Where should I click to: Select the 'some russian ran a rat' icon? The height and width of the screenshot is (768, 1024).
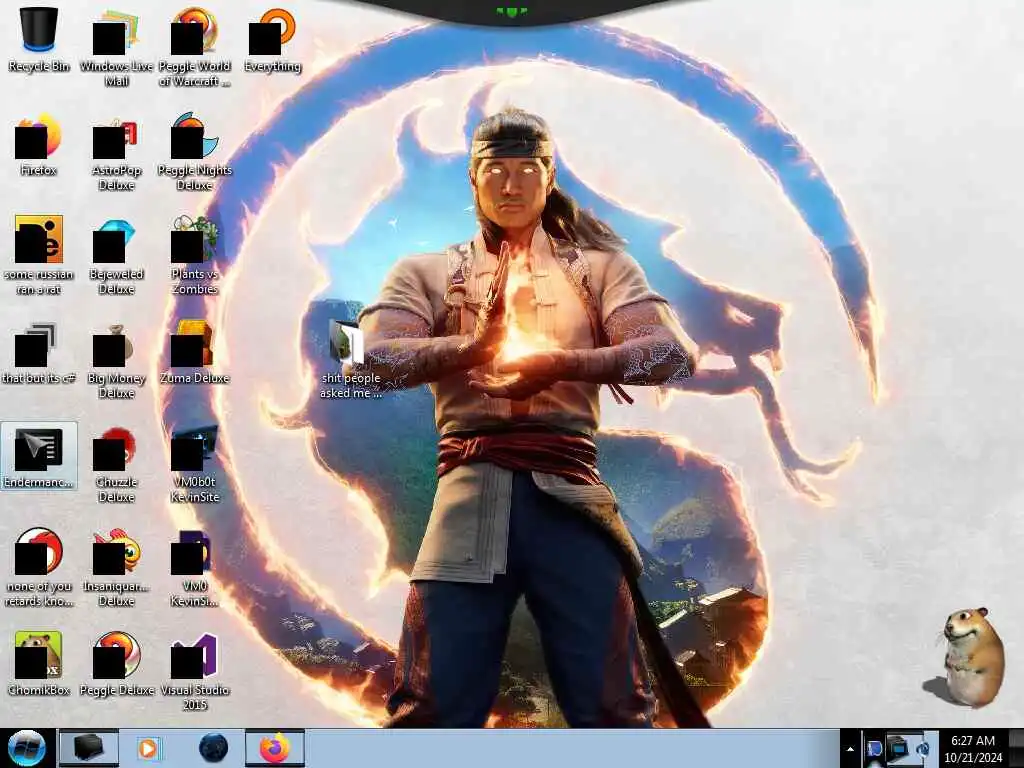click(x=39, y=255)
